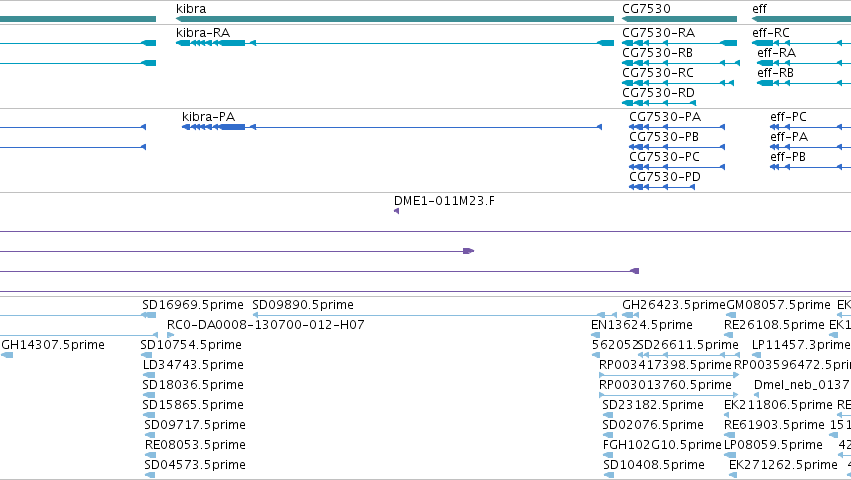
Task: Open the eff-PB protein label
Action: (x=788, y=157)
